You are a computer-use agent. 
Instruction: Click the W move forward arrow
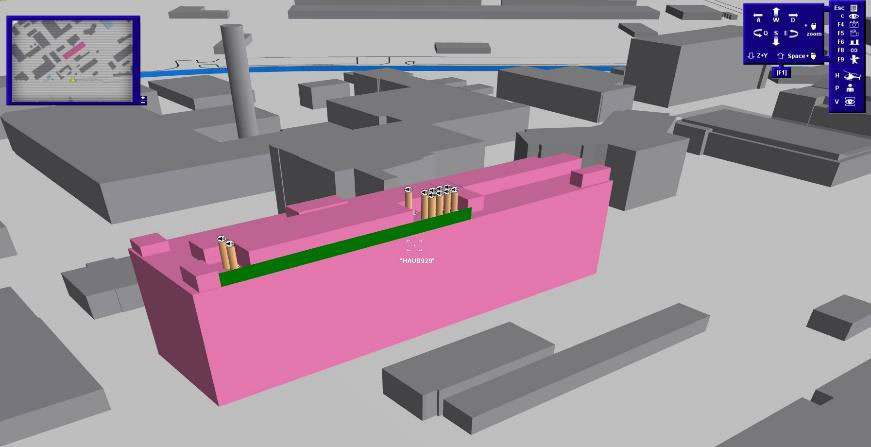coord(774,12)
